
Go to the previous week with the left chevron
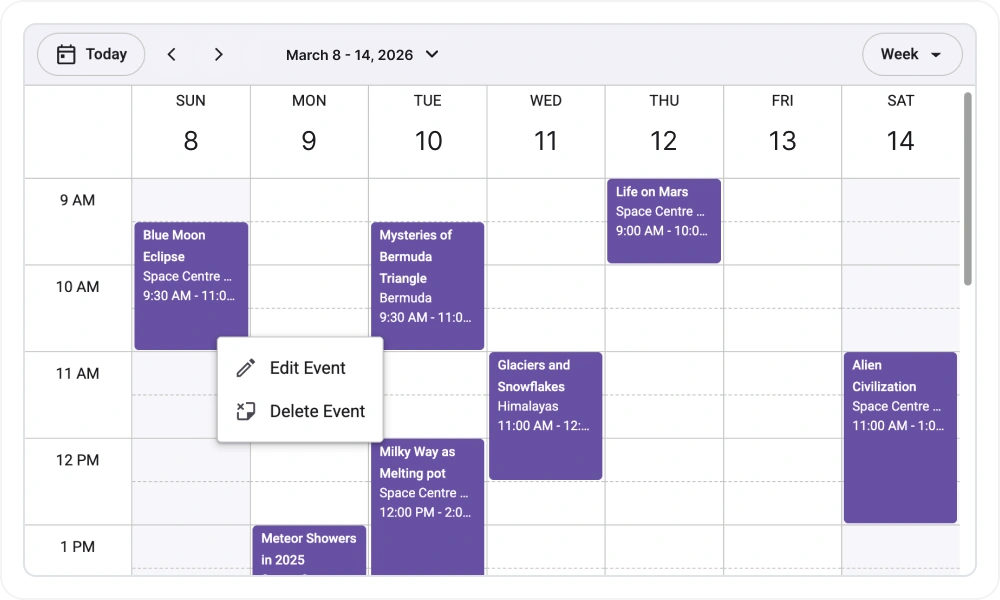[171, 54]
